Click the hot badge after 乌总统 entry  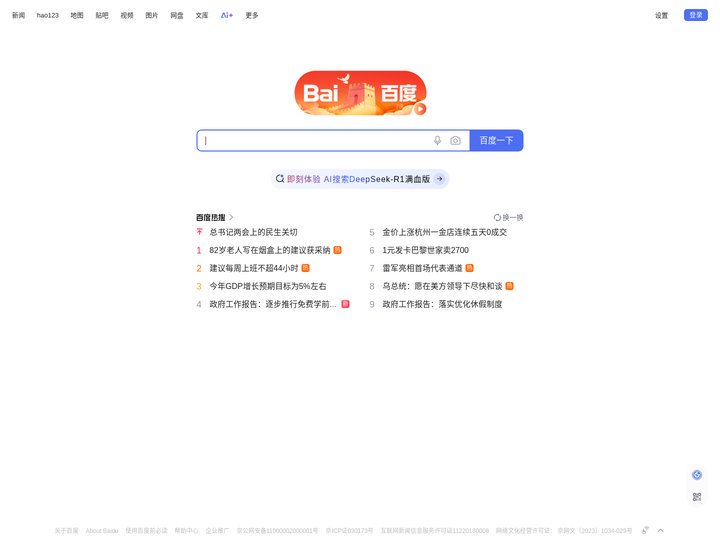tap(510, 286)
